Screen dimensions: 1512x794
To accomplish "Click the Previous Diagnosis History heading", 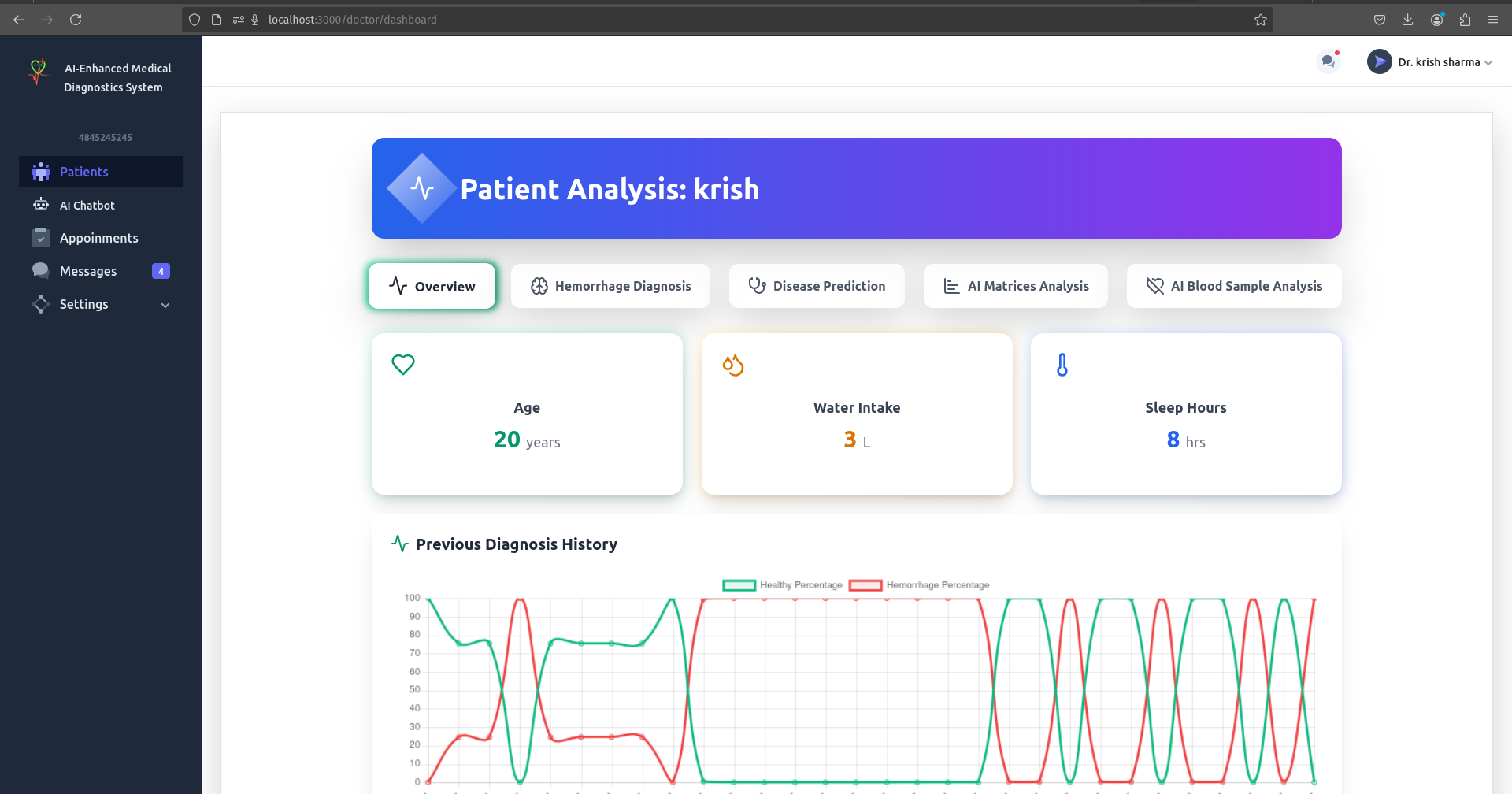I will [x=517, y=544].
